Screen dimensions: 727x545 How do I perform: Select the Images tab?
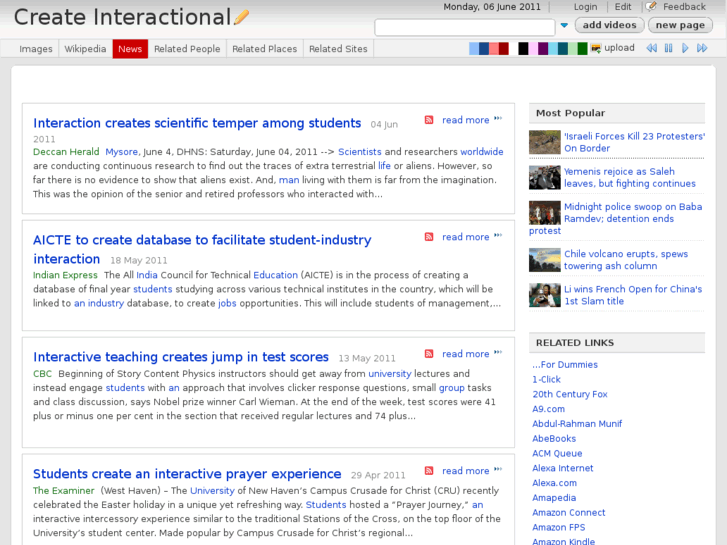click(x=36, y=49)
